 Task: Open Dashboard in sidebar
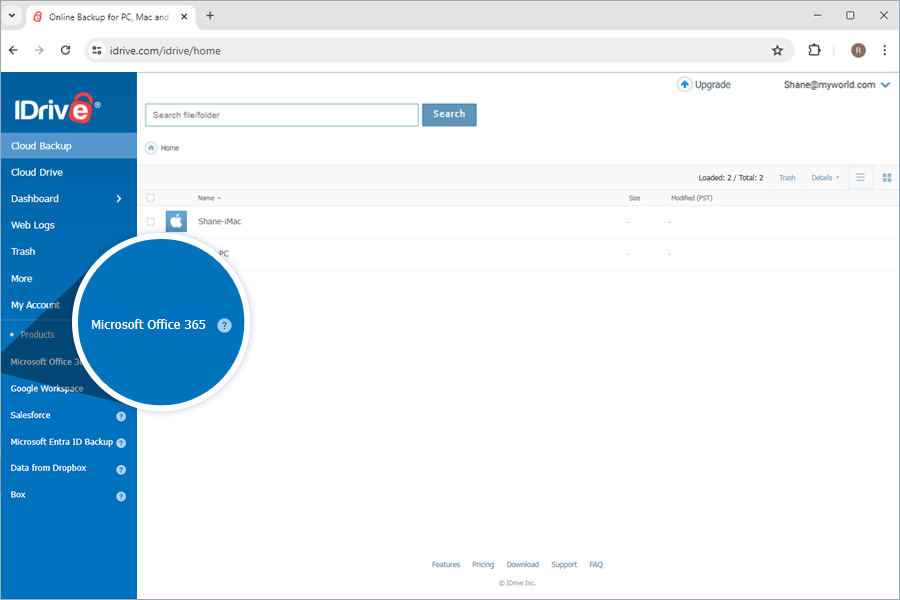[x=34, y=199]
